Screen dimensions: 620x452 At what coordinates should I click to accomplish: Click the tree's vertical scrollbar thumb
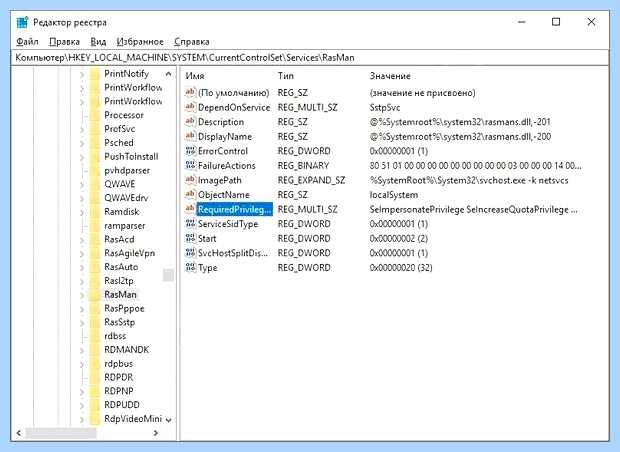(168, 275)
